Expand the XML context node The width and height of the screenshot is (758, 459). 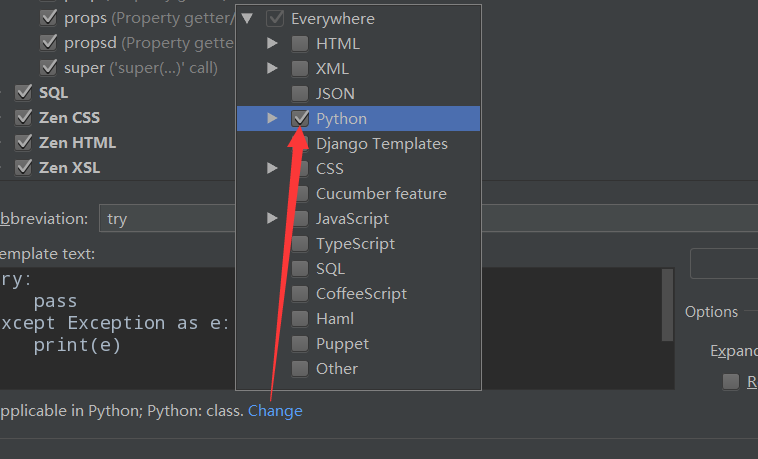(272, 69)
